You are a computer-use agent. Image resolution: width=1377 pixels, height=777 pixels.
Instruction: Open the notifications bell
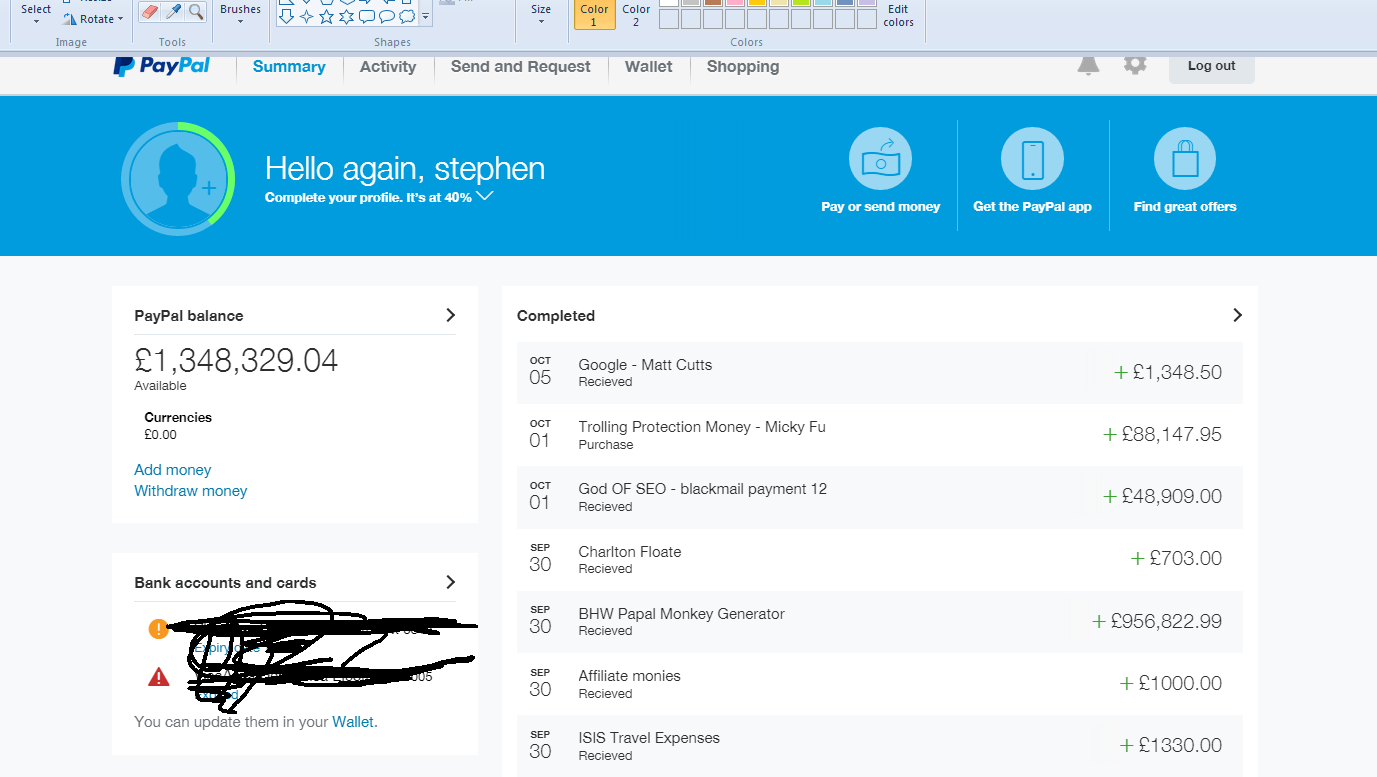(1088, 65)
